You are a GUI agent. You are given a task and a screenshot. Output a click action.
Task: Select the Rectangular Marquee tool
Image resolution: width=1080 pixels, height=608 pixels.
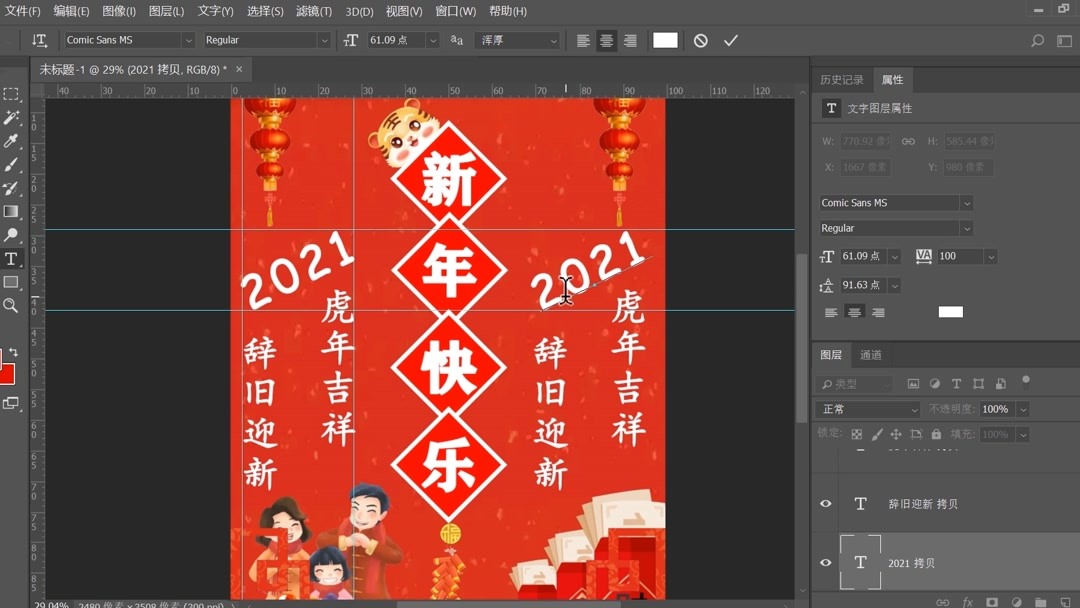(x=12, y=93)
